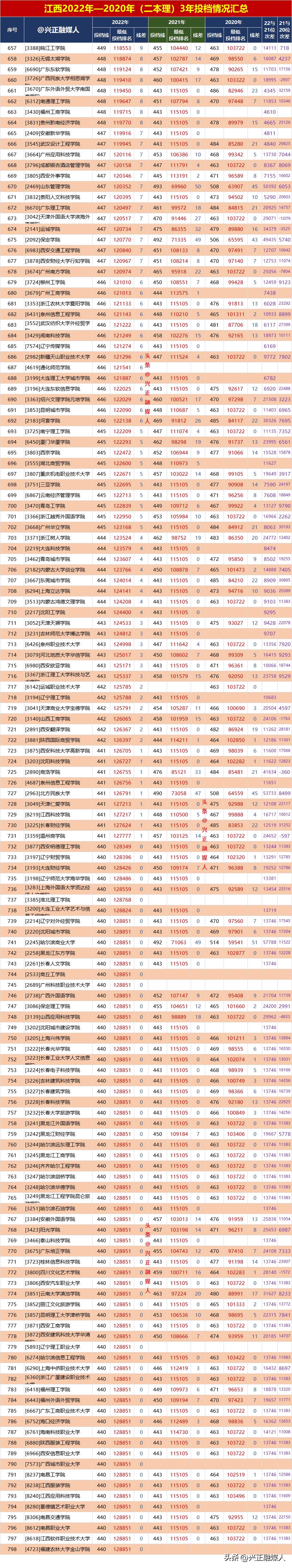The width and height of the screenshot is (292, 1568).
Task: Select school cell [8237]南昌工学院
Action: point(58,1474)
